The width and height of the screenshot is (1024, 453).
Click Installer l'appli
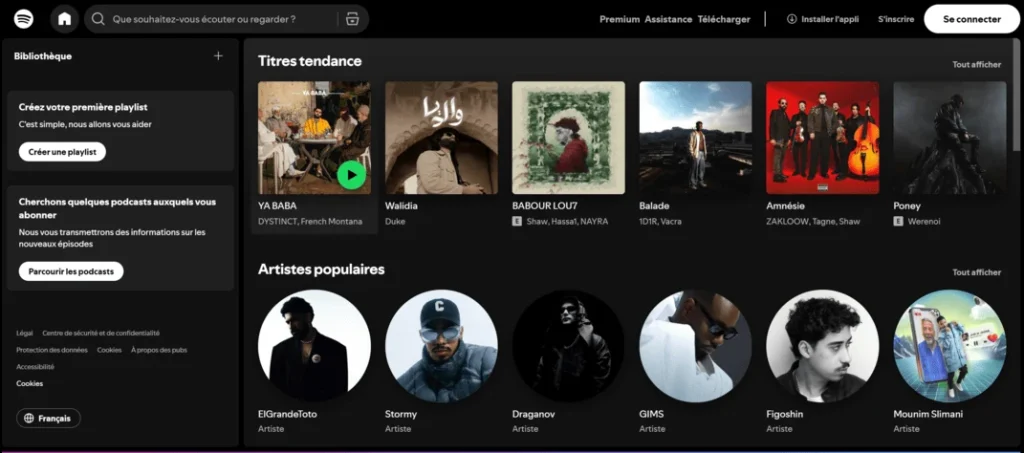[823, 20]
